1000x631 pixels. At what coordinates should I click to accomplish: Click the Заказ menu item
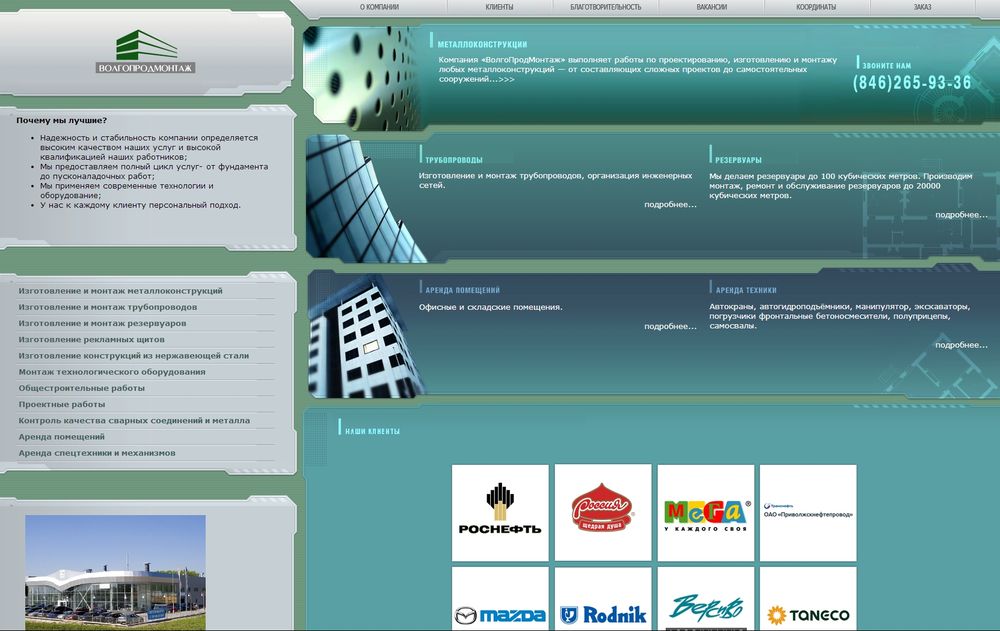tap(922, 7)
